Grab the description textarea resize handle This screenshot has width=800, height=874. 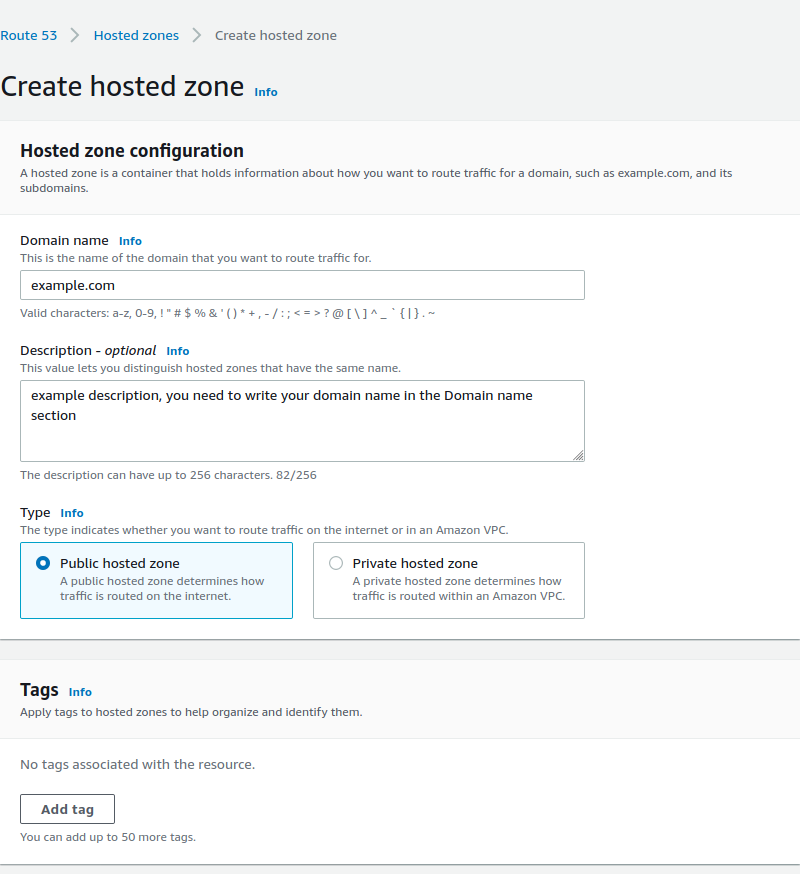tap(578, 455)
